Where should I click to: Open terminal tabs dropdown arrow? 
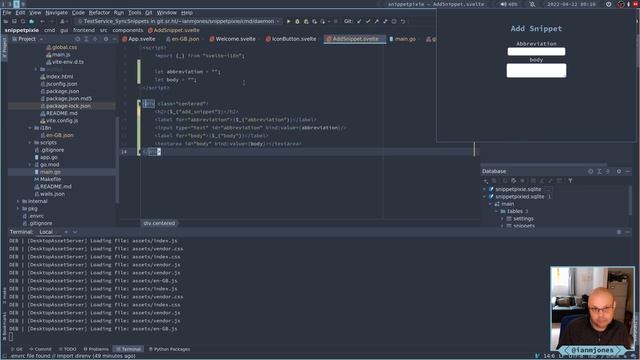click(x=75, y=232)
